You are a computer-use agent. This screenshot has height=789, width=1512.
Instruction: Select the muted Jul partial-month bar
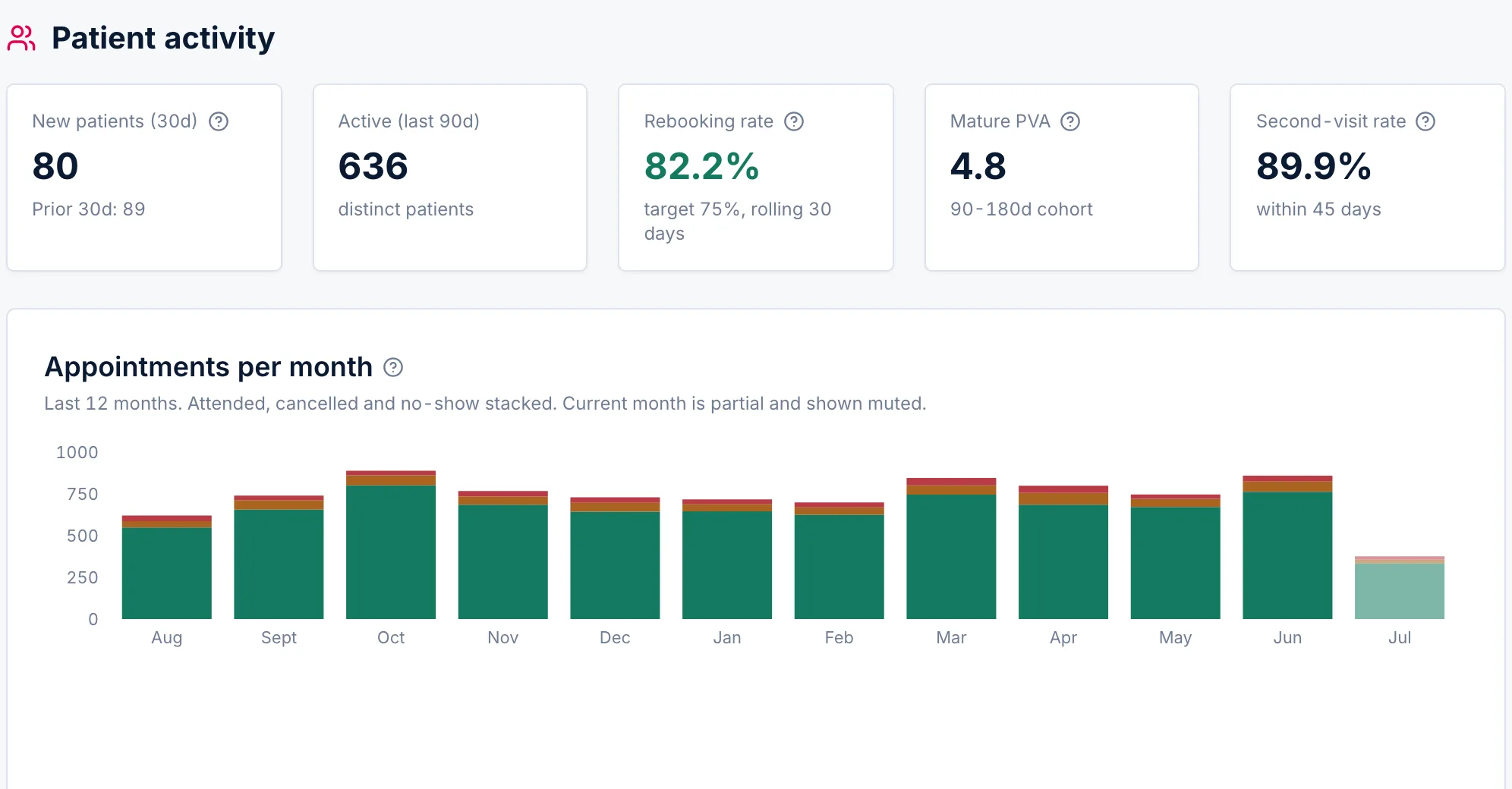[1400, 588]
